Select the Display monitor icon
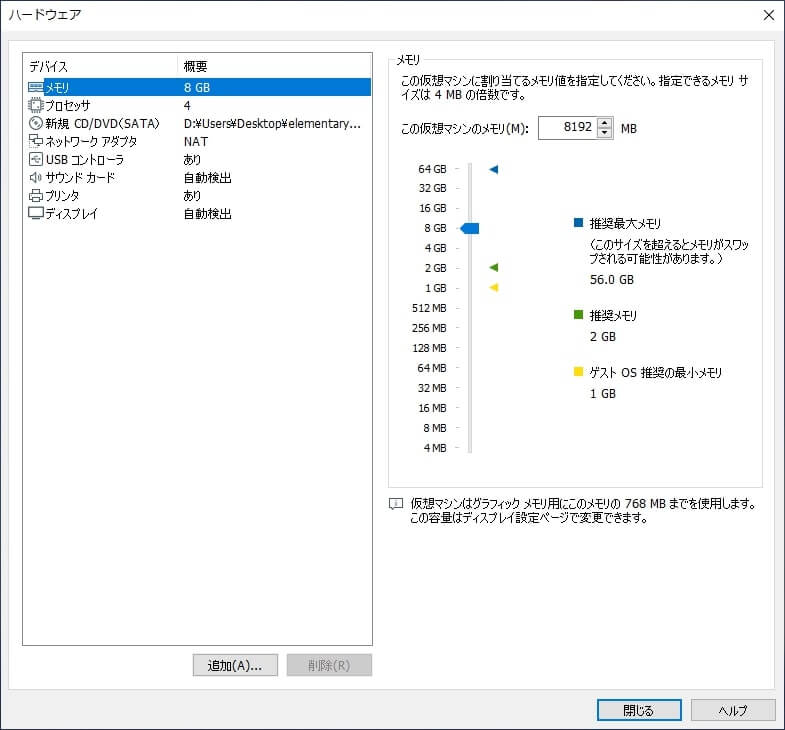Image resolution: width=785 pixels, height=730 pixels. [x=36, y=214]
